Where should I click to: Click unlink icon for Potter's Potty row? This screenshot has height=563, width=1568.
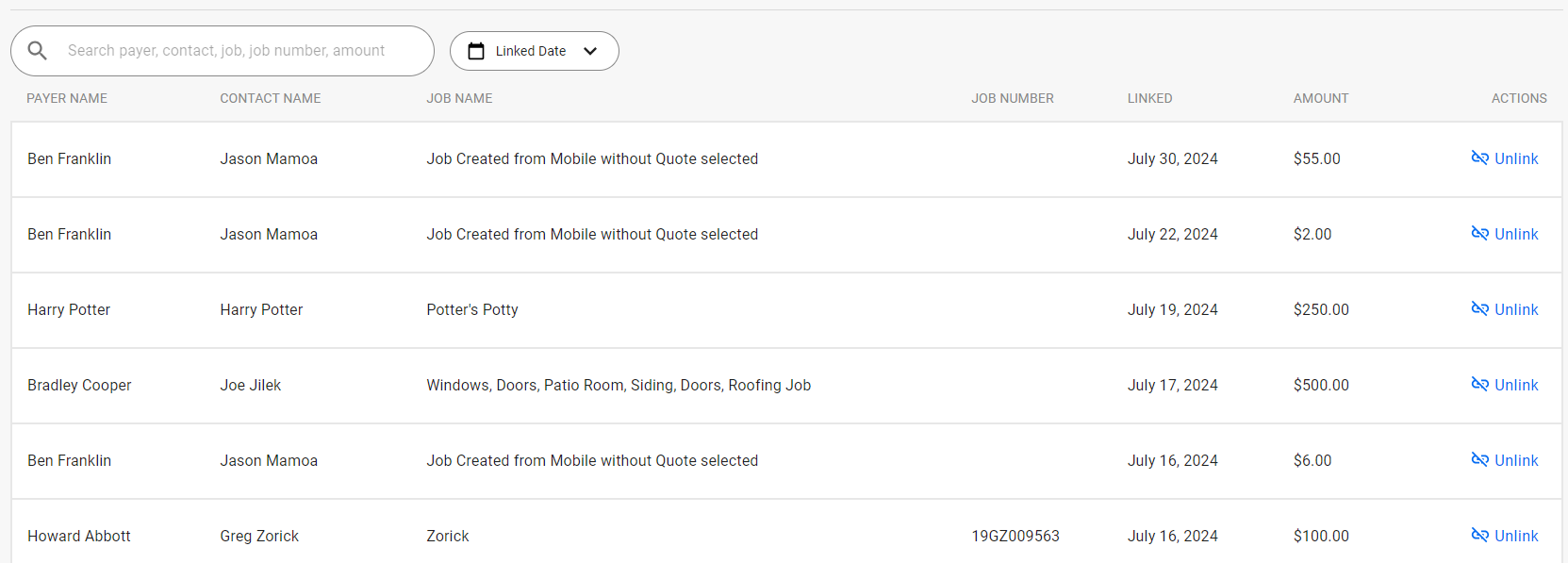click(x=1480, y=309)
